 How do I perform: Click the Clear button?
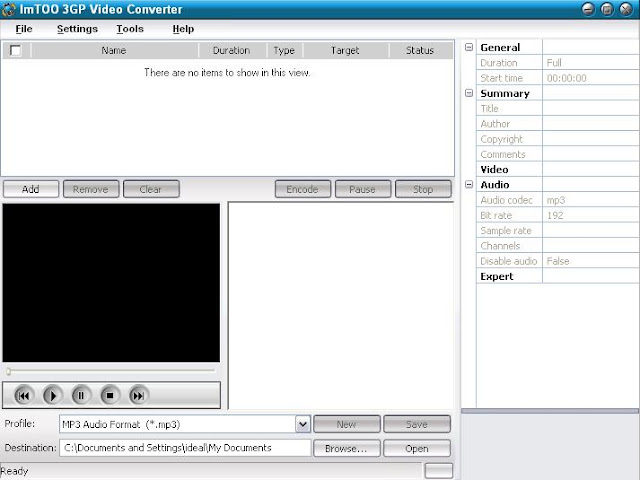[x=151, y=189]
